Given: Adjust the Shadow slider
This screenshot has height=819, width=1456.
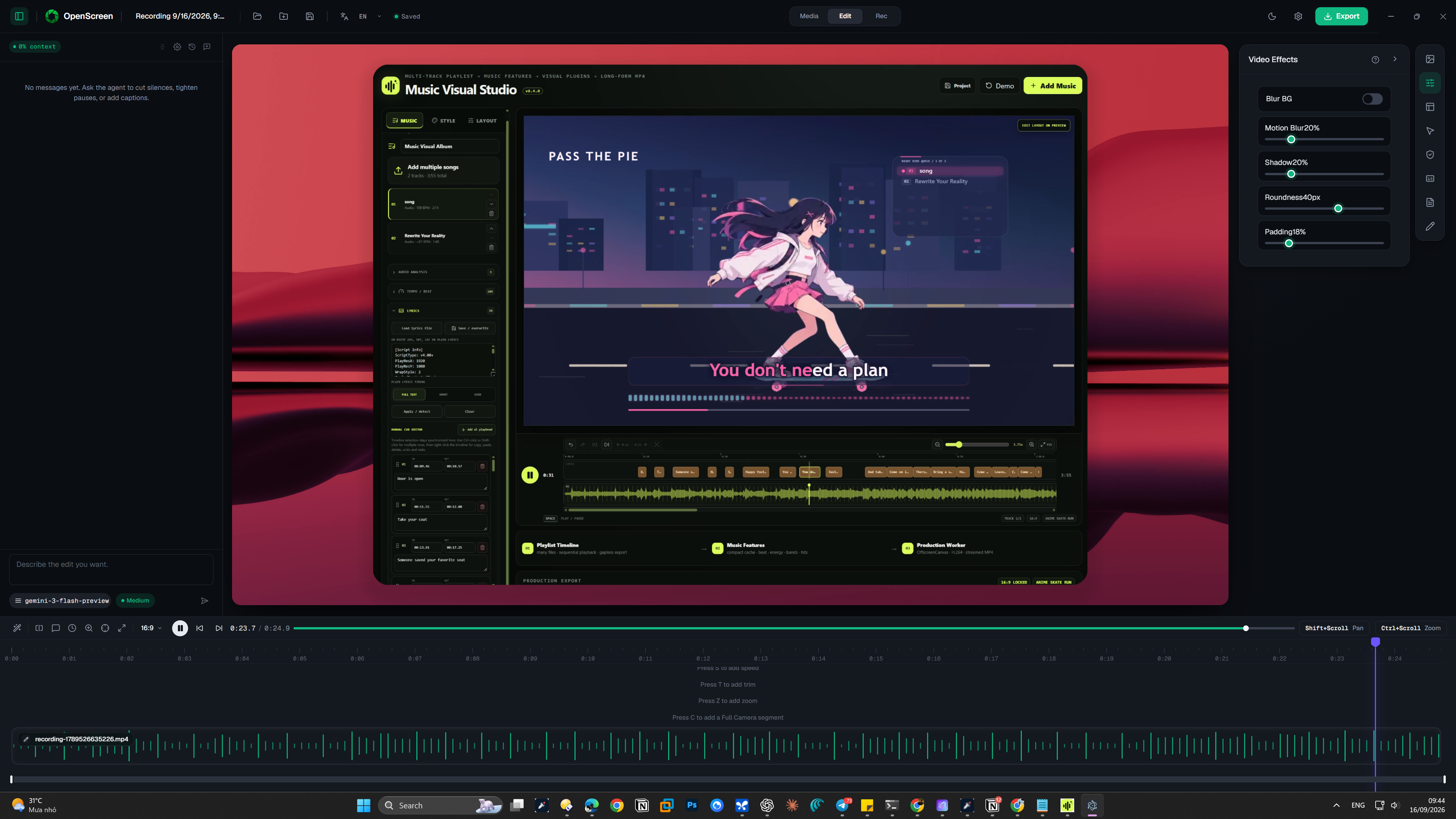Looking at the screenshot, I should coord(1324,174).
